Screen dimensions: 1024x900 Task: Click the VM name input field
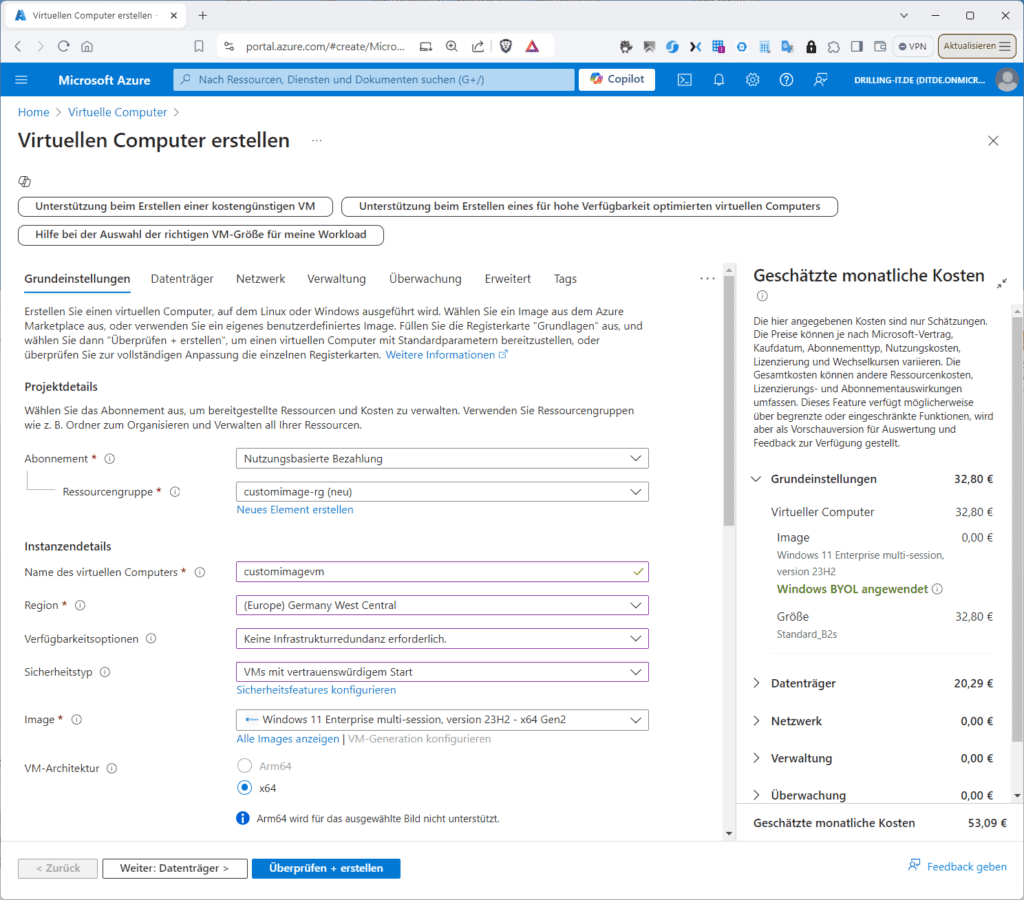pos(442,572)
